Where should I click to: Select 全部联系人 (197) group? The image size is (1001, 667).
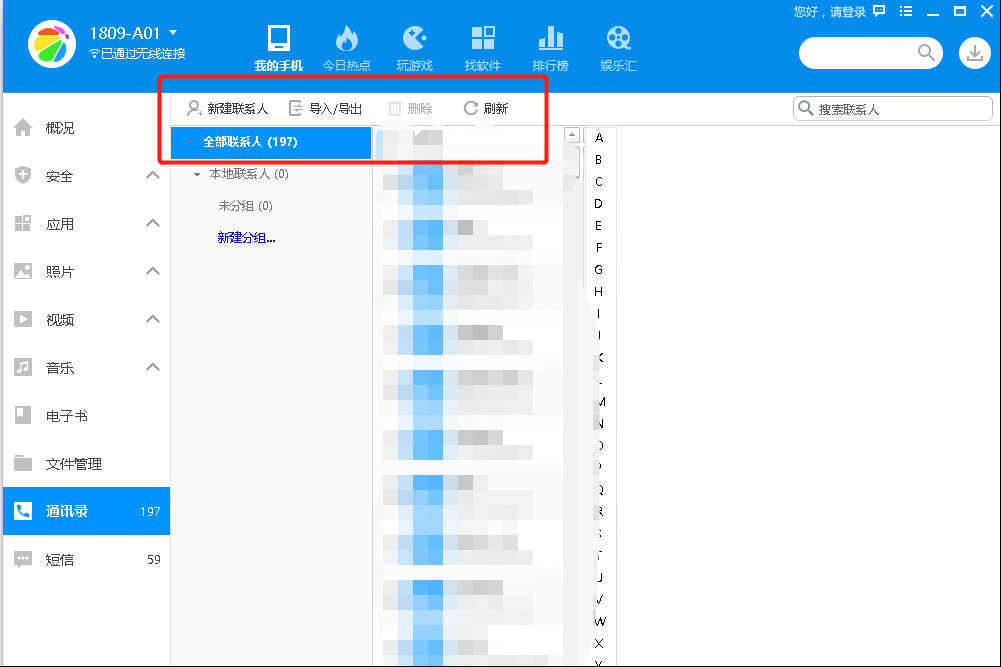pos(250,142)
